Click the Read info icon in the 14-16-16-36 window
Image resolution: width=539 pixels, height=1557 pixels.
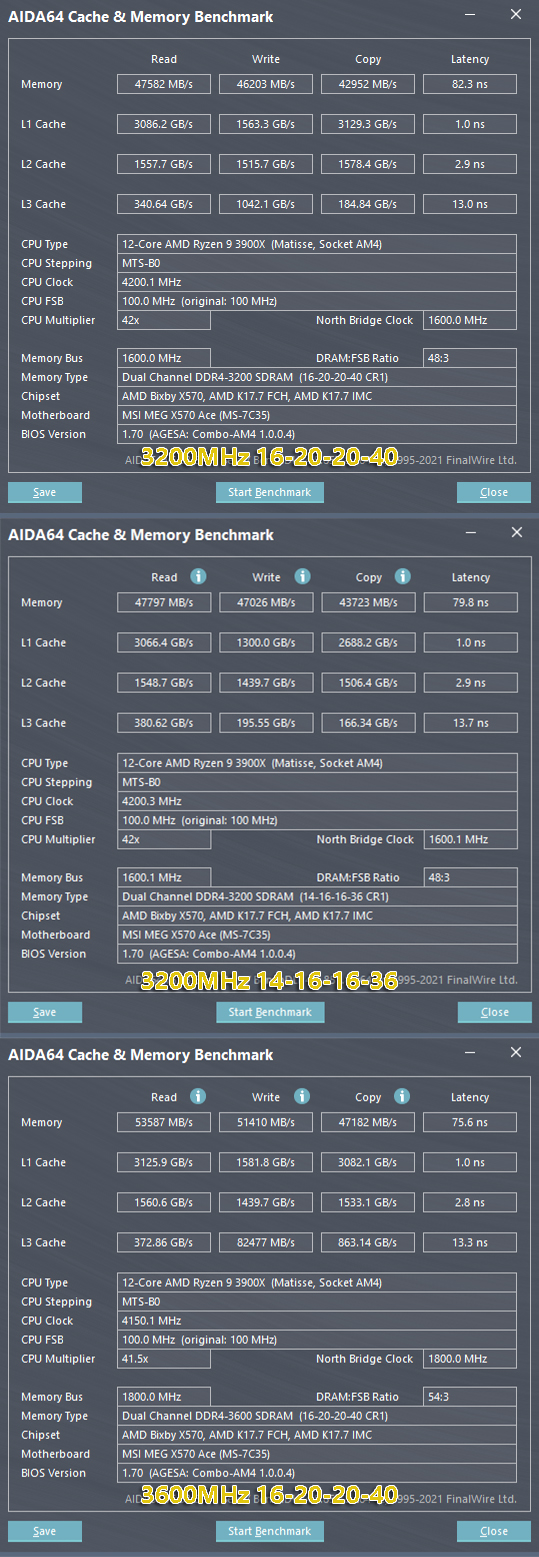click(199, 577)
